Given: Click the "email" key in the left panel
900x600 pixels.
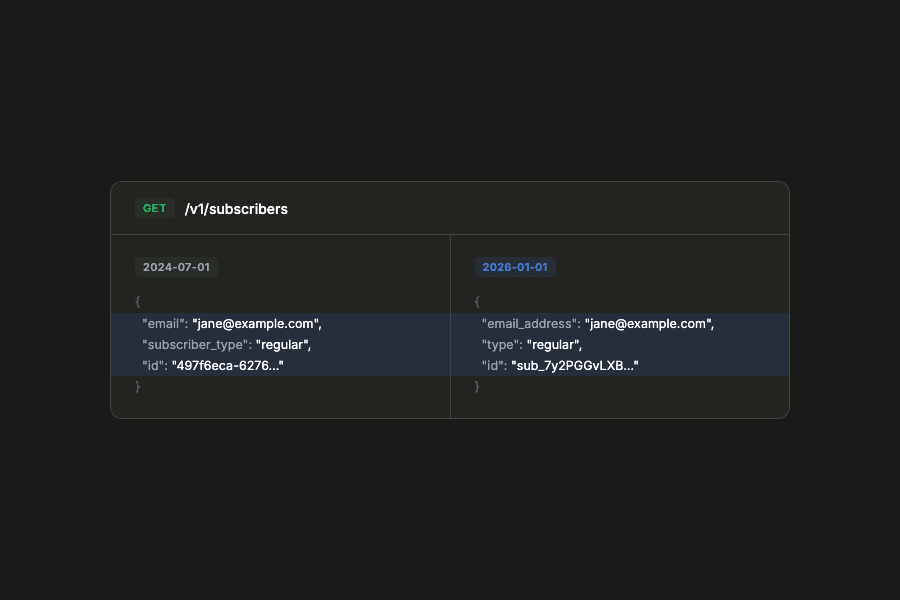Looking at the screenshot, I should click(x=165, y=323).
